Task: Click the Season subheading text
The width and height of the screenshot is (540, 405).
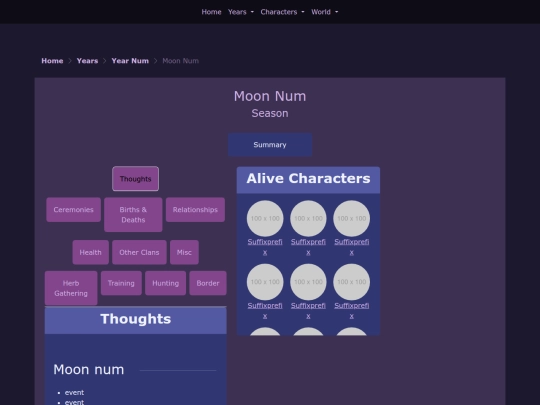Action: coord(270,113)
